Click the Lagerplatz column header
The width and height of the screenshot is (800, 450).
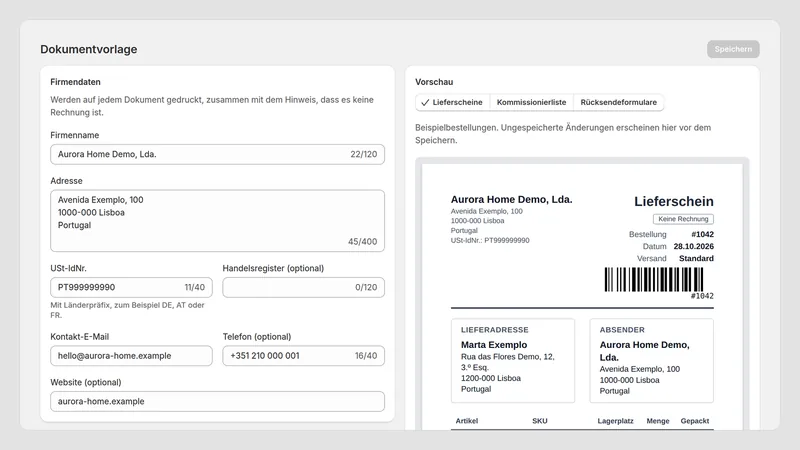pos(615,421)
